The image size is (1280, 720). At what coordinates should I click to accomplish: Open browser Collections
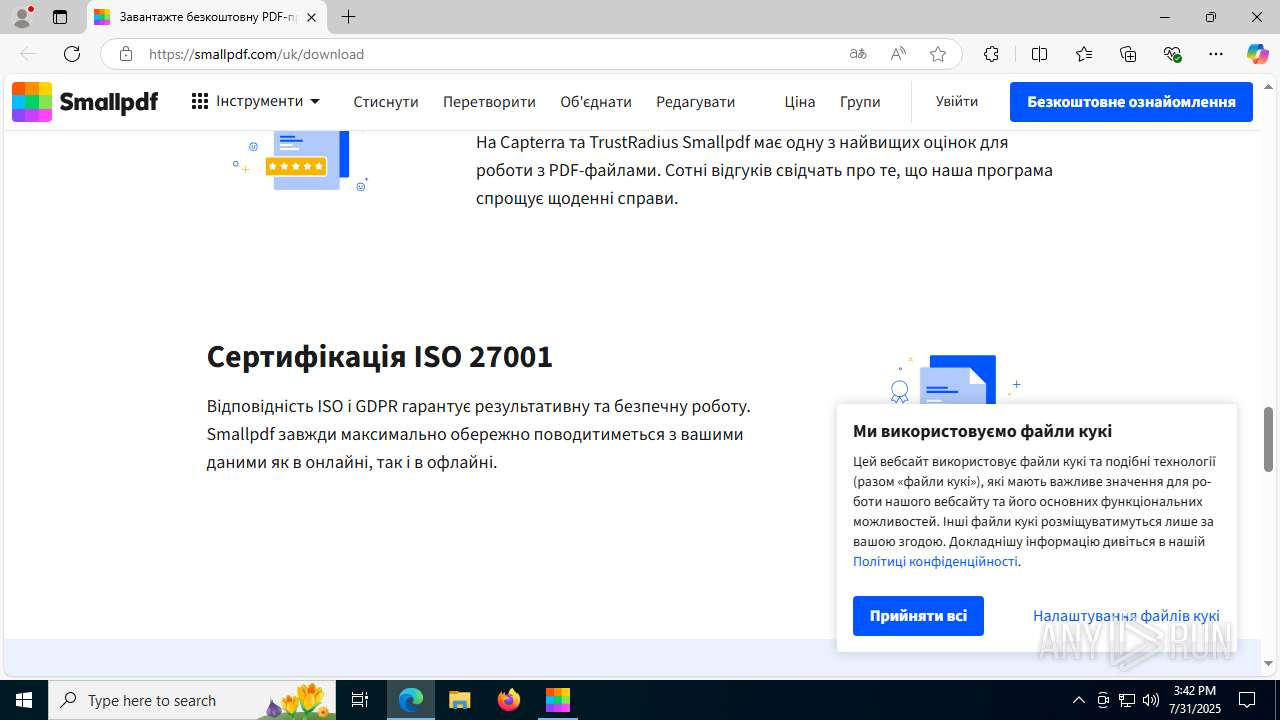pos(1128,54)
